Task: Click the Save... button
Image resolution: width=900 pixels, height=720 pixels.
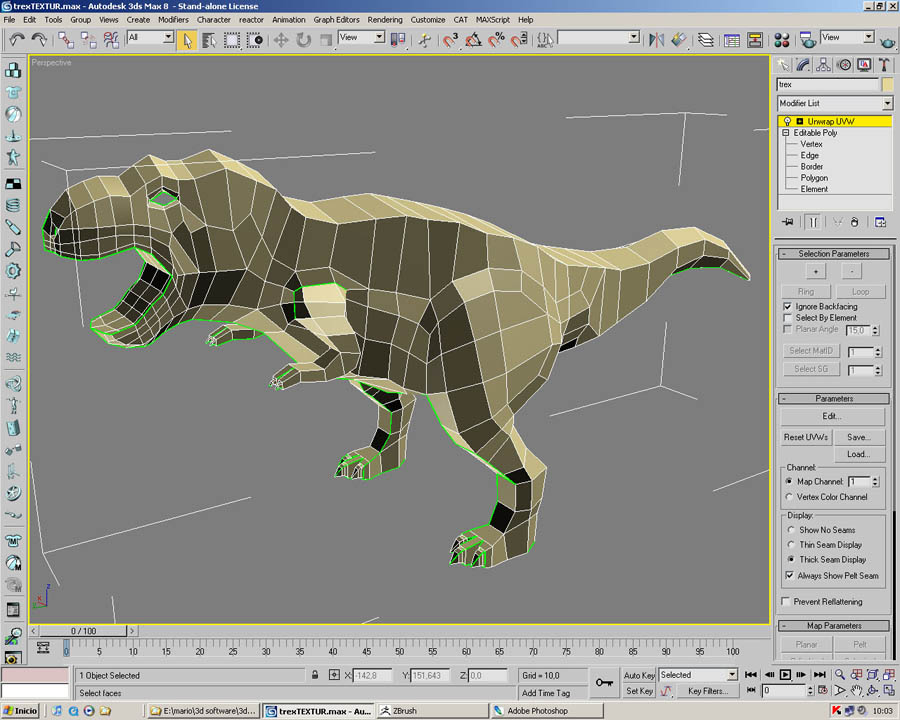Action: click(859, 437)
